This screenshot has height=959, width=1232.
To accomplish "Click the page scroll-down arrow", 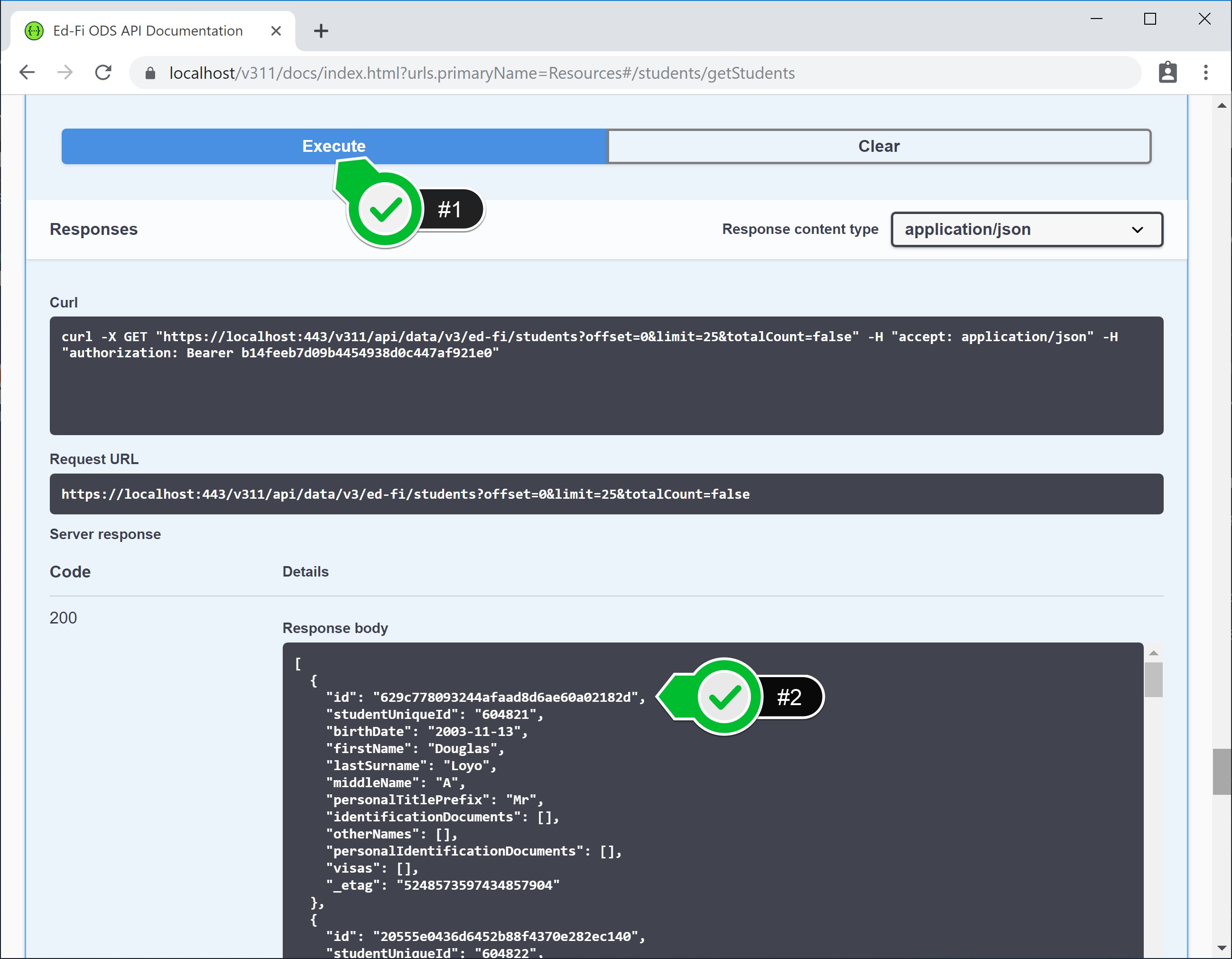I will tap(1222, 948).
